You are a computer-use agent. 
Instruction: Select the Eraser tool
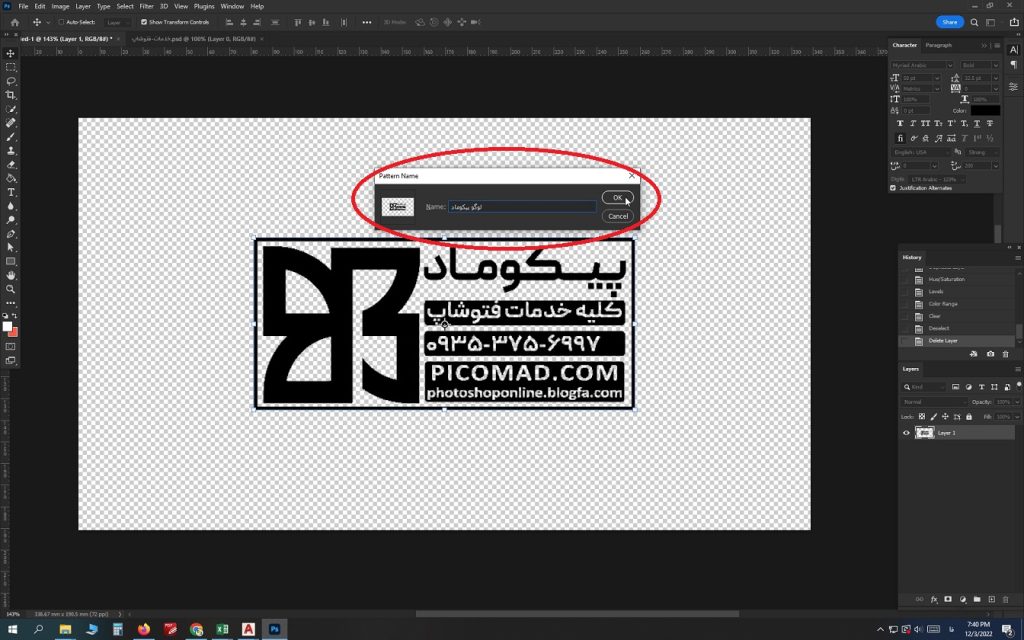tap(10, 165)
